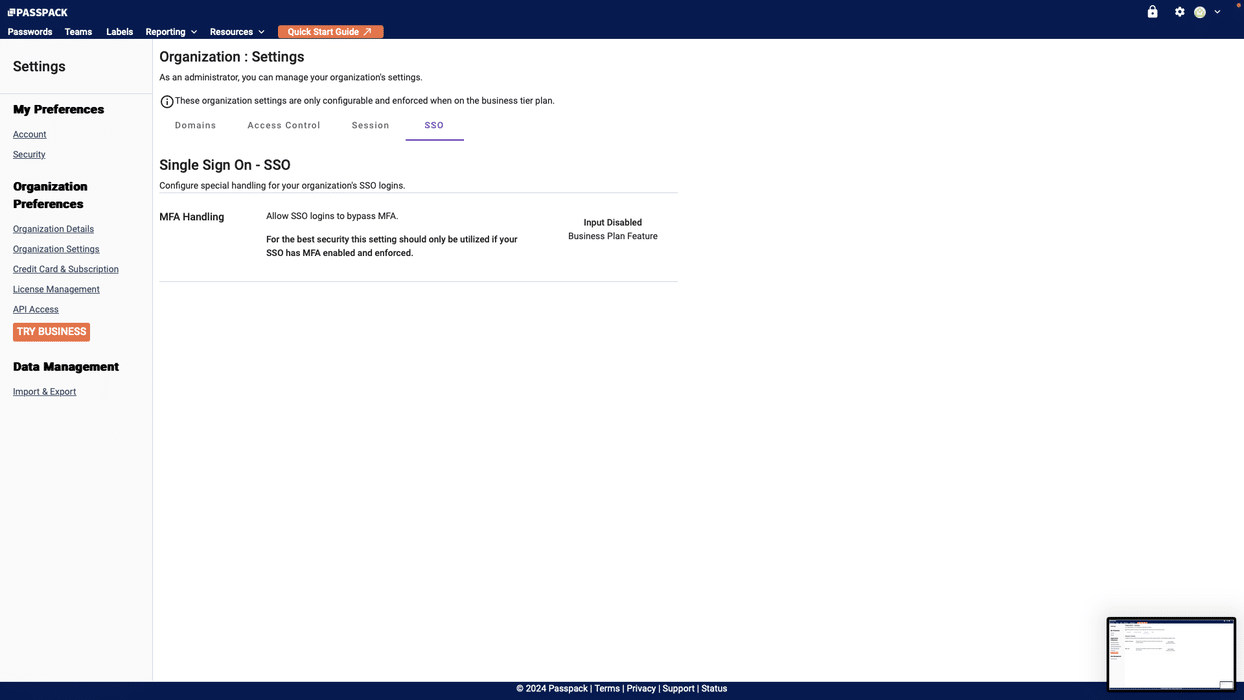Click the Support link in the footer
Image resolution: width=1244 pixels, height=700 pixels.
pyautogui.click(x=678, y=689)
